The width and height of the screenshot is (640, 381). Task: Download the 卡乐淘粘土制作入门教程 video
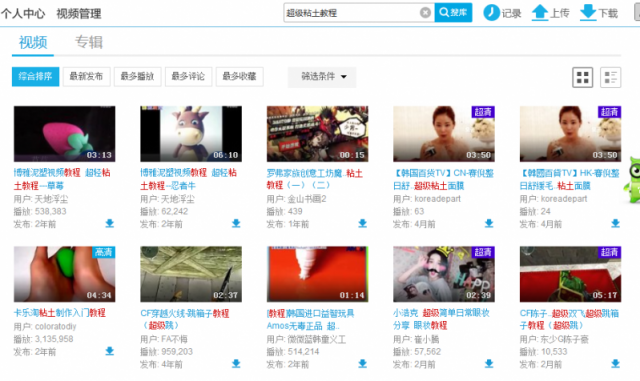(109, 351)
